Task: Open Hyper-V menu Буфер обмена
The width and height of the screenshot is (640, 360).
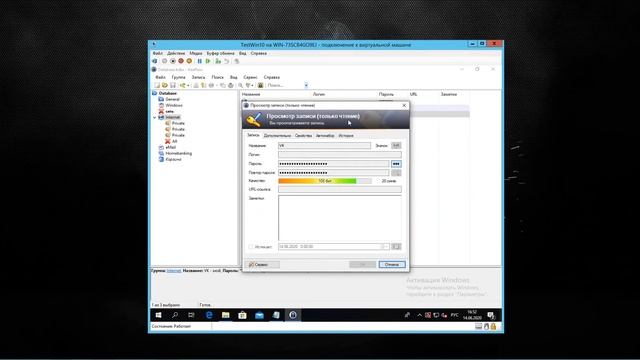Action: pyautogui.click(x=220, y=53)
